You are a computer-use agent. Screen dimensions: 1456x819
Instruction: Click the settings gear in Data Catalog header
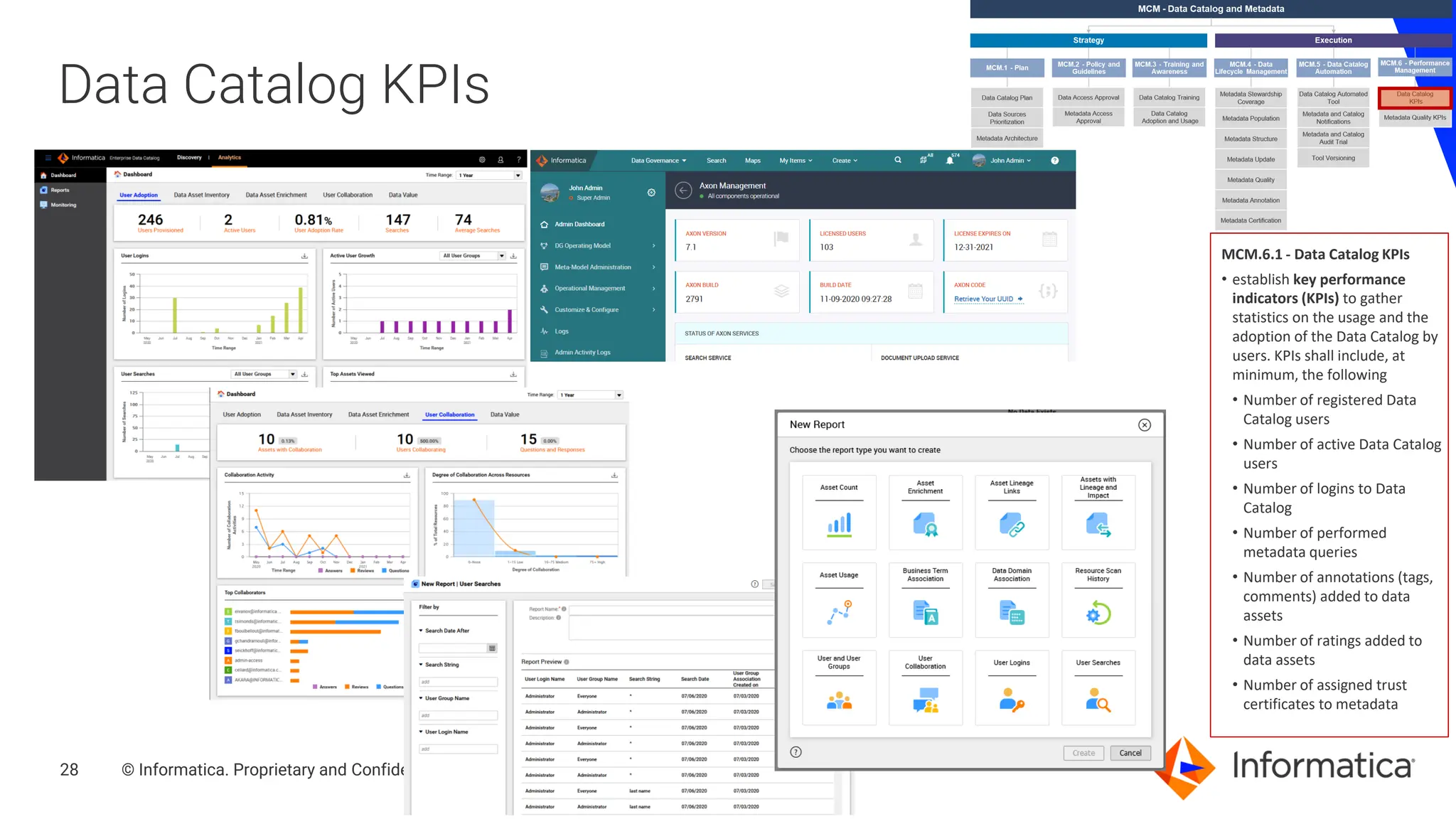482,159
